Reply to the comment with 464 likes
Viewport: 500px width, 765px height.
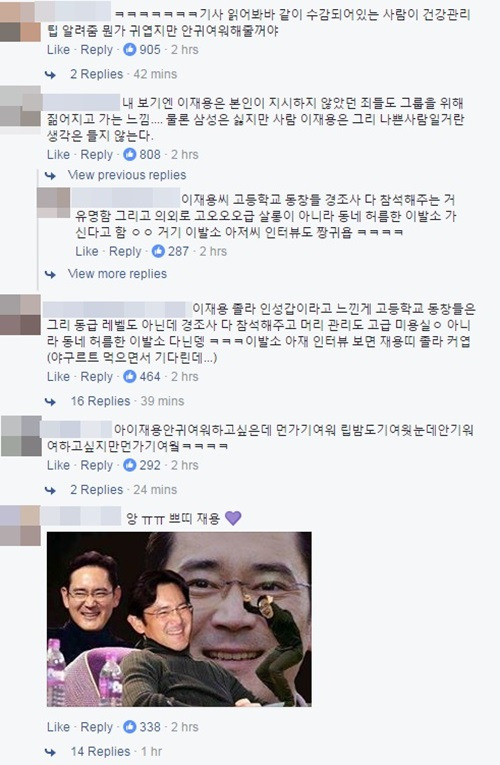pyautogui.click(x=97, y=377)
